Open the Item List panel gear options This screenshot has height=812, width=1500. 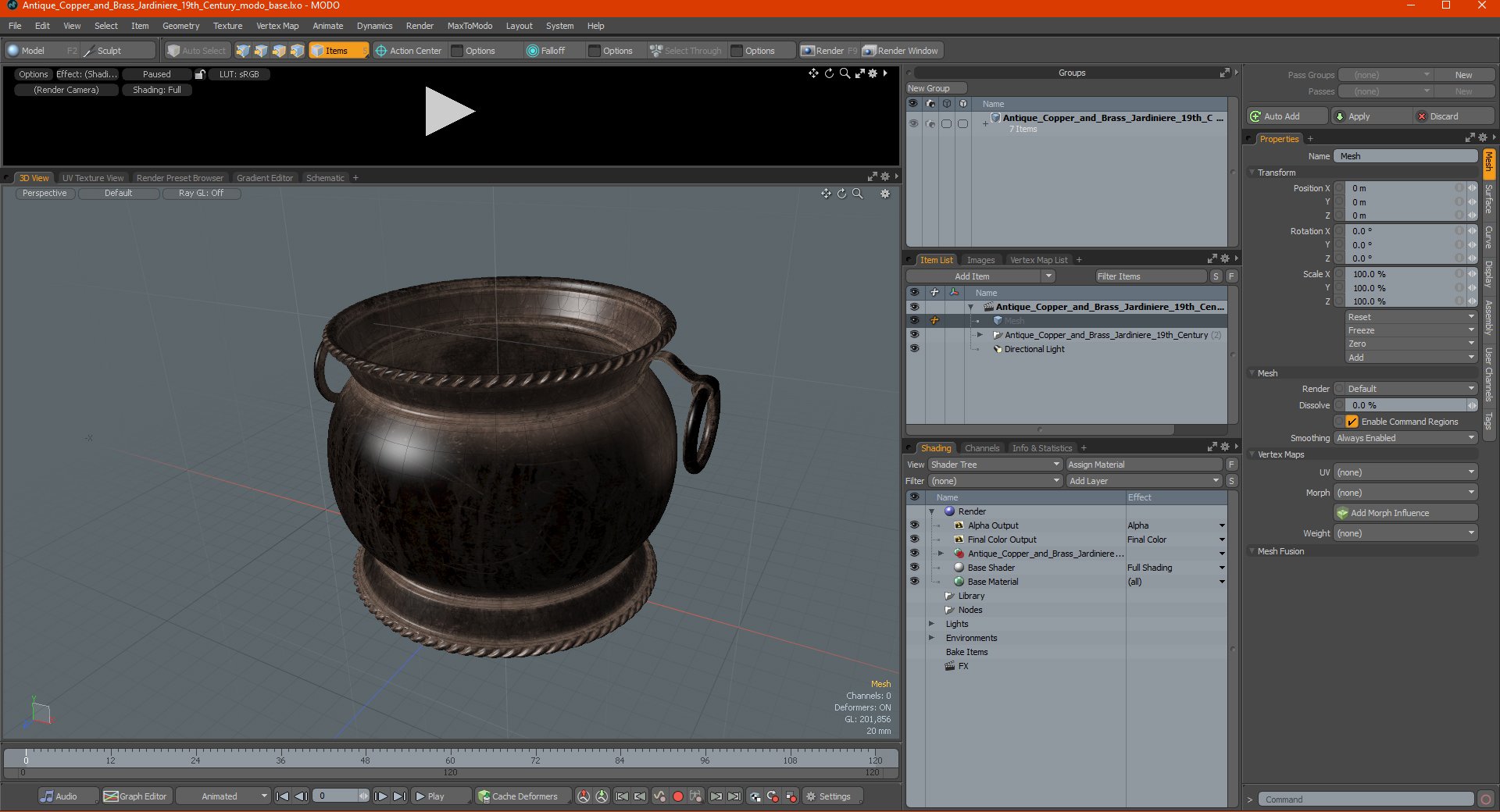[1225, 259]
